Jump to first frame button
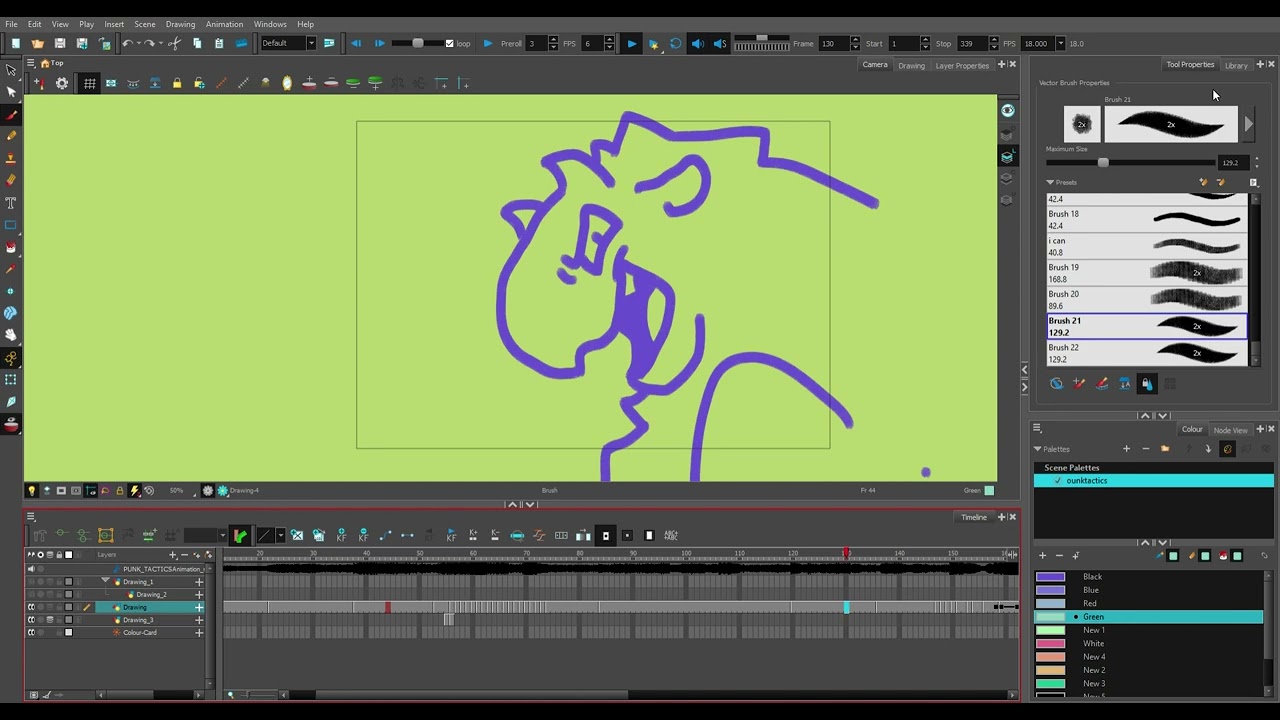The width and height of the screenshot is (1280, 720). pyautogui.click(x=356, y=43)
